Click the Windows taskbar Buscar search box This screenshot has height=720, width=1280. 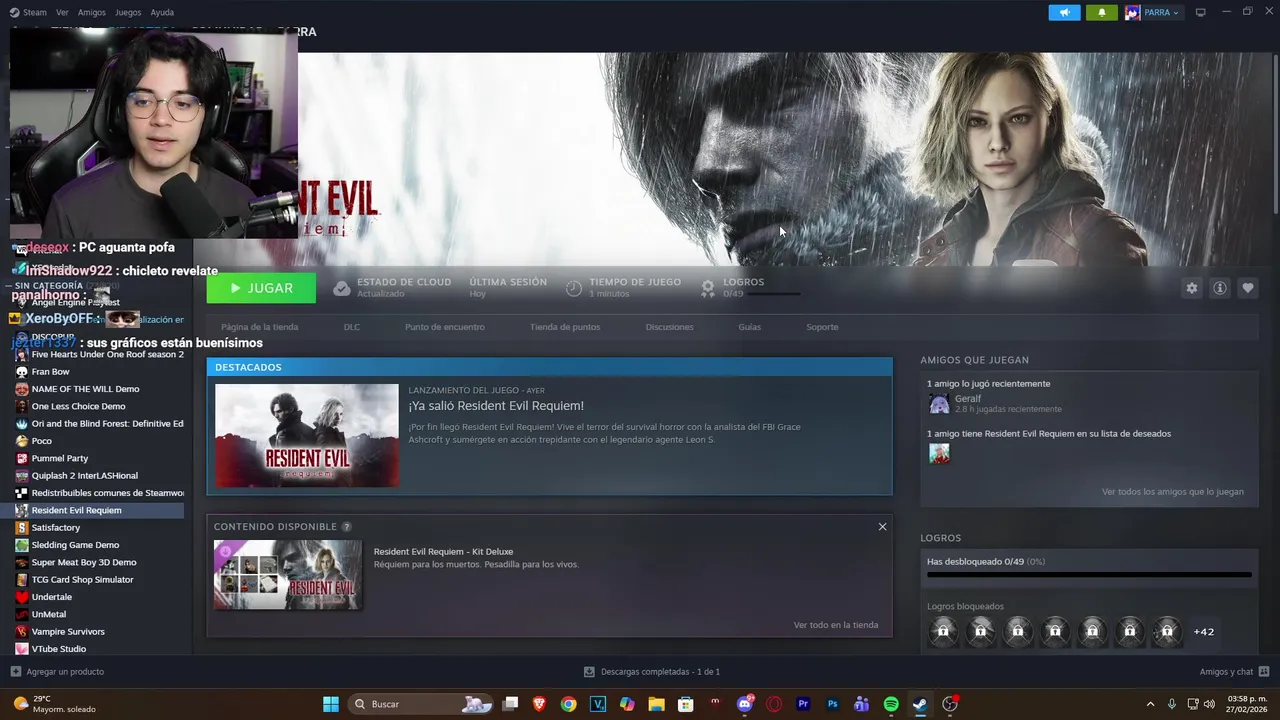pyautogui.click(x=421, y=704)
